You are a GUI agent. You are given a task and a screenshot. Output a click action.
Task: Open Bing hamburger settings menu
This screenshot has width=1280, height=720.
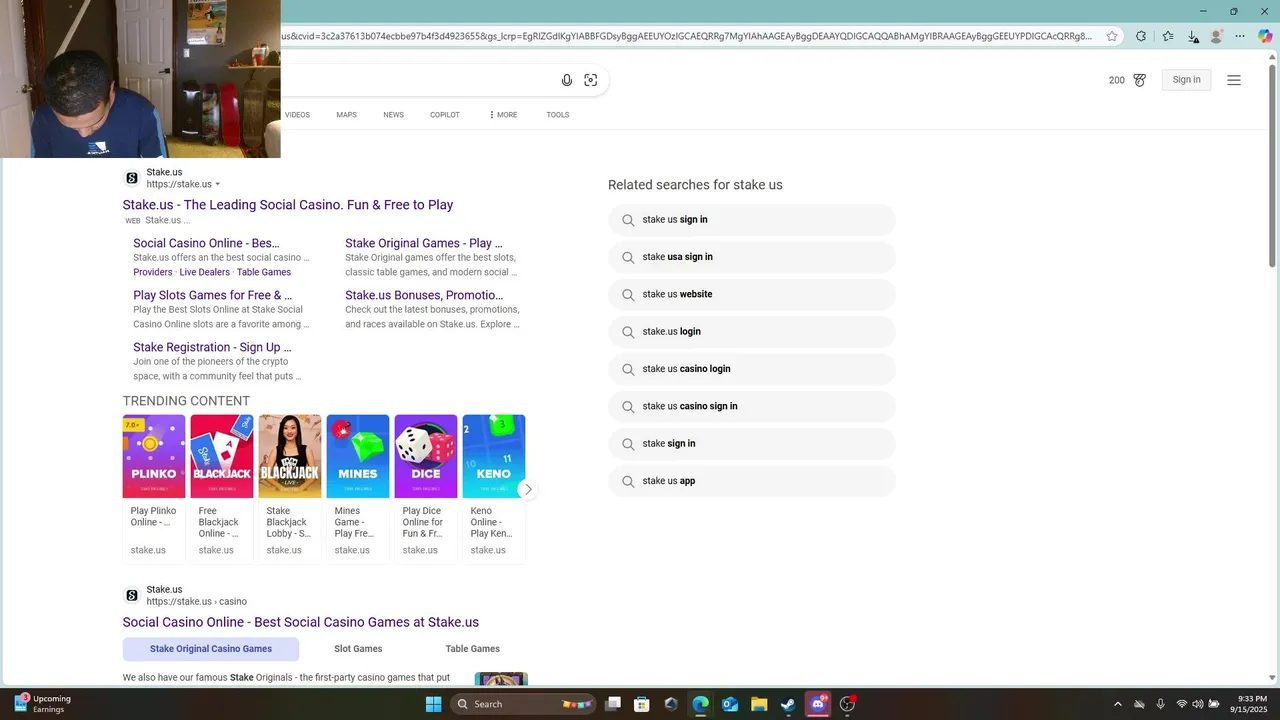point(1234,80)
